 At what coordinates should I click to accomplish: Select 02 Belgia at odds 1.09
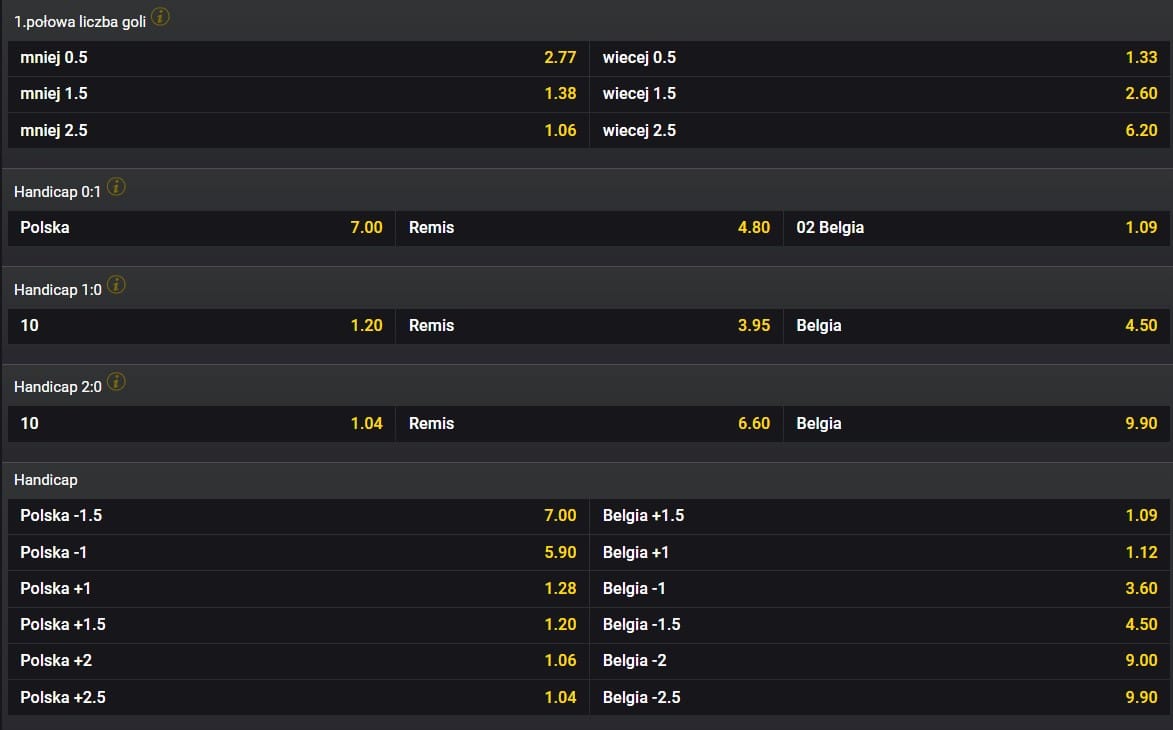tap(977, 228)
